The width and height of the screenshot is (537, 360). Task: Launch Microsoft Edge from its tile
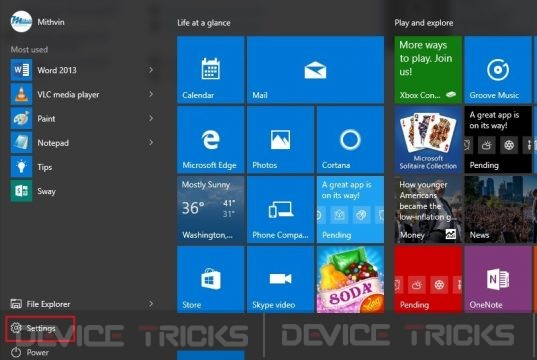211,140
